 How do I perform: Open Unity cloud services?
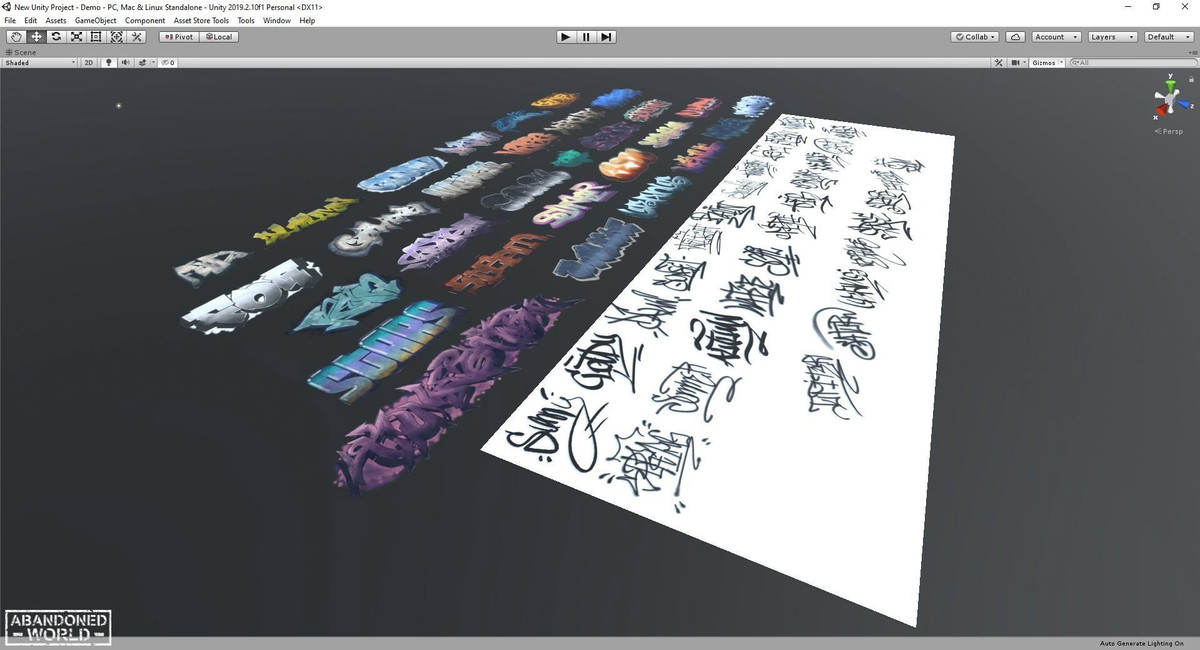[1016, 37]
